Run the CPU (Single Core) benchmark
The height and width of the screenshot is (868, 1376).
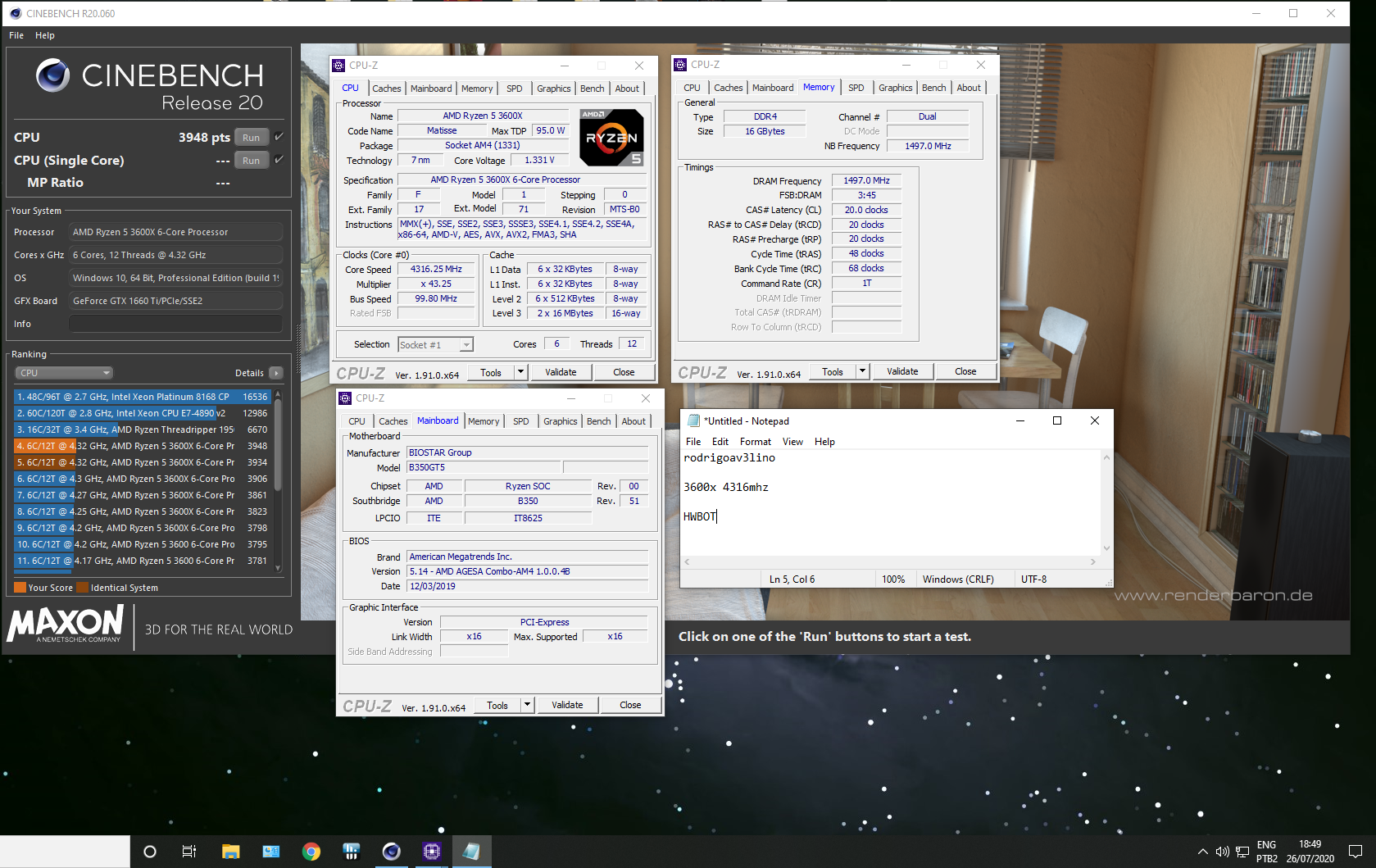[x=252, y=161]
